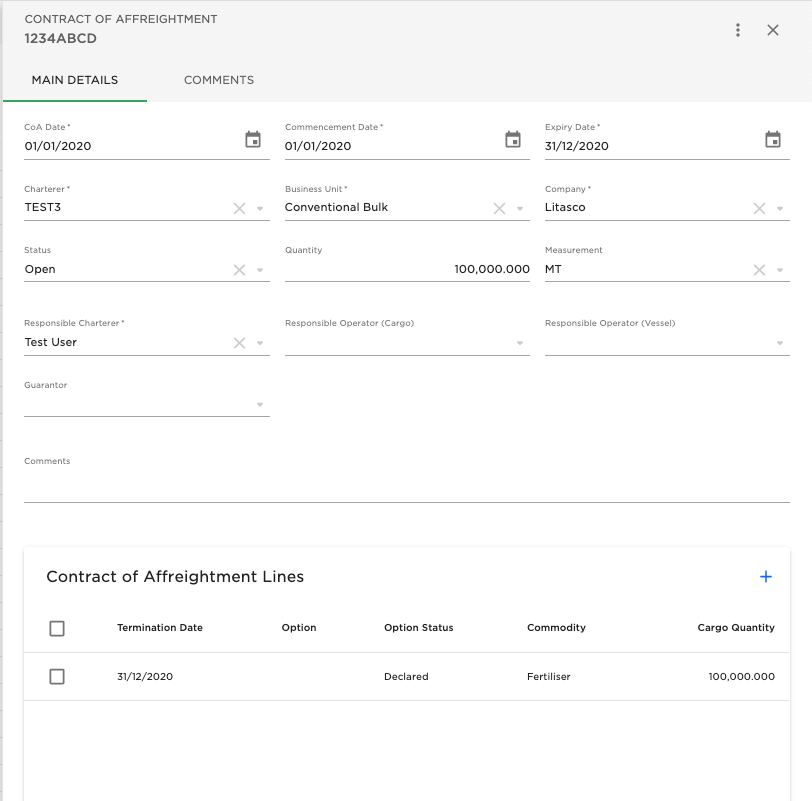
Task: Click the 31/12/2020 termination date cell
Action: click(145, 676)
